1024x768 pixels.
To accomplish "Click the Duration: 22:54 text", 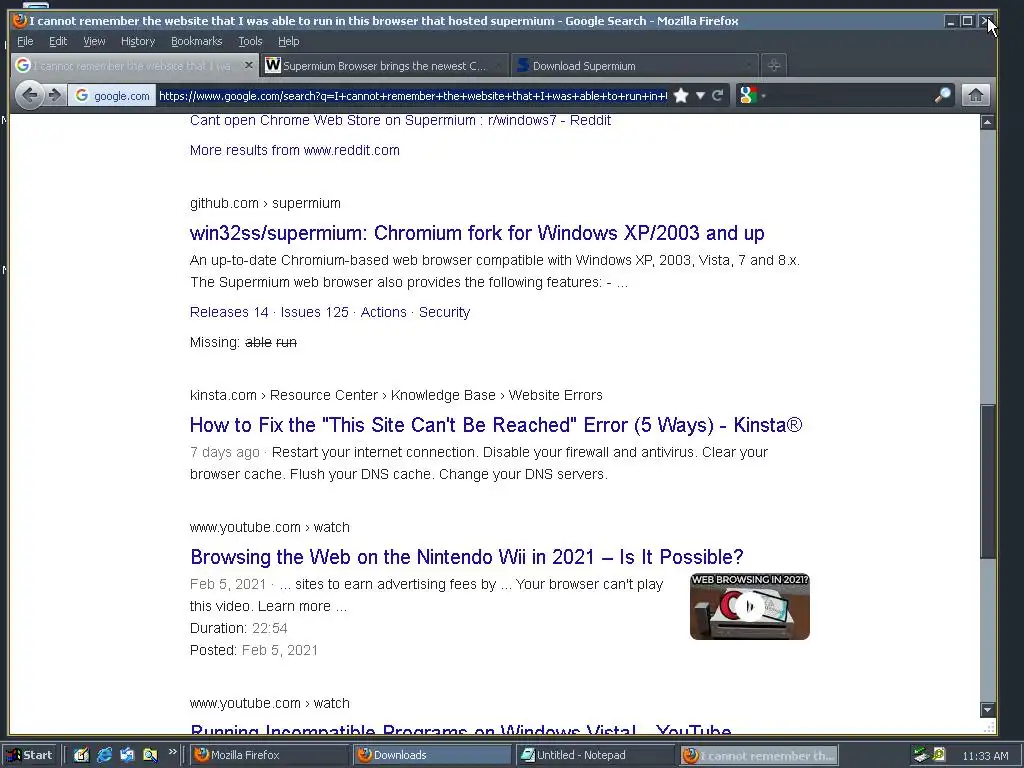I will [x=238, y=628].
